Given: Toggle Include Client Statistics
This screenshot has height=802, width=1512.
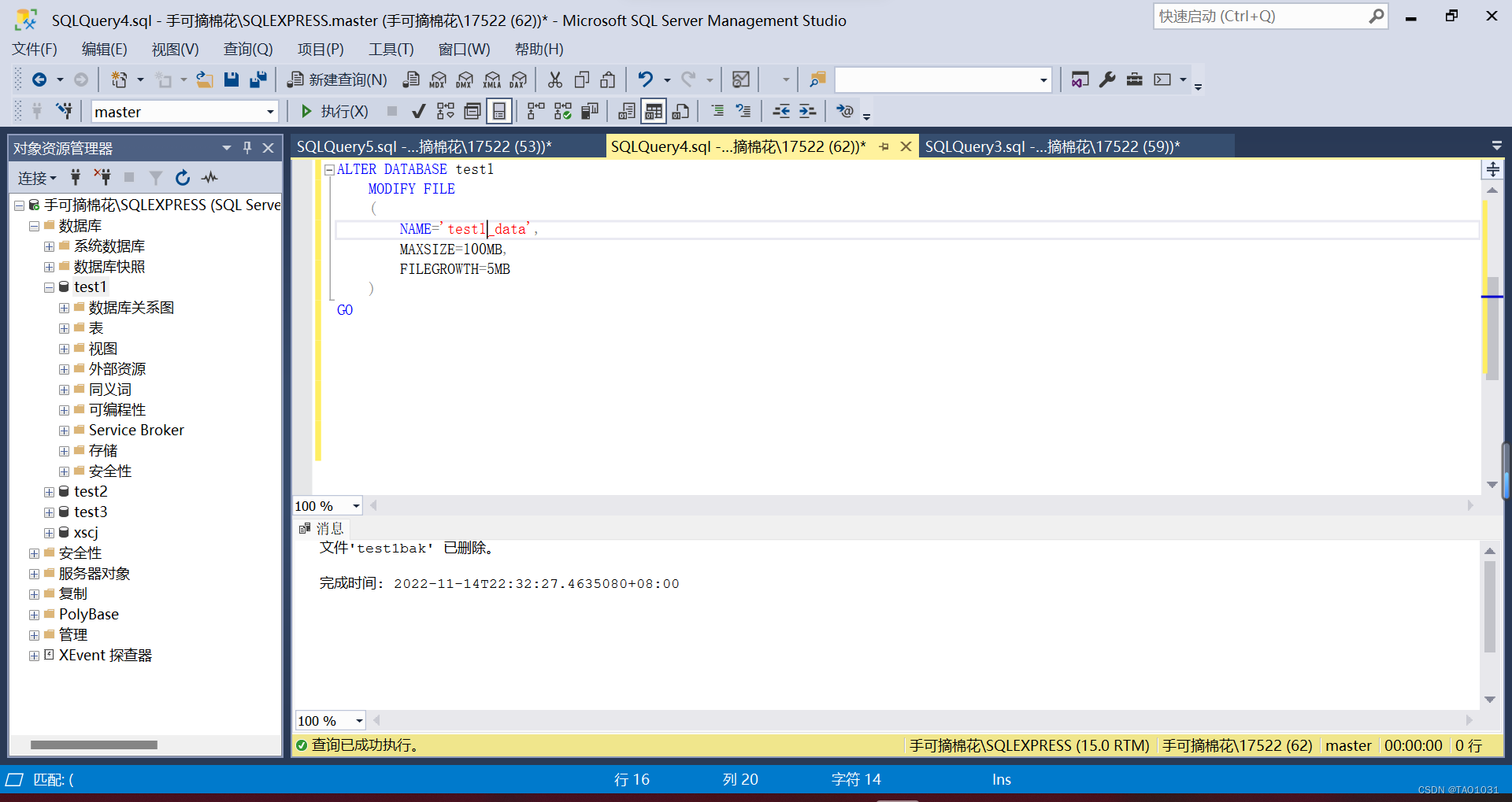Looking at the screenshot, I should pos(590,112).
